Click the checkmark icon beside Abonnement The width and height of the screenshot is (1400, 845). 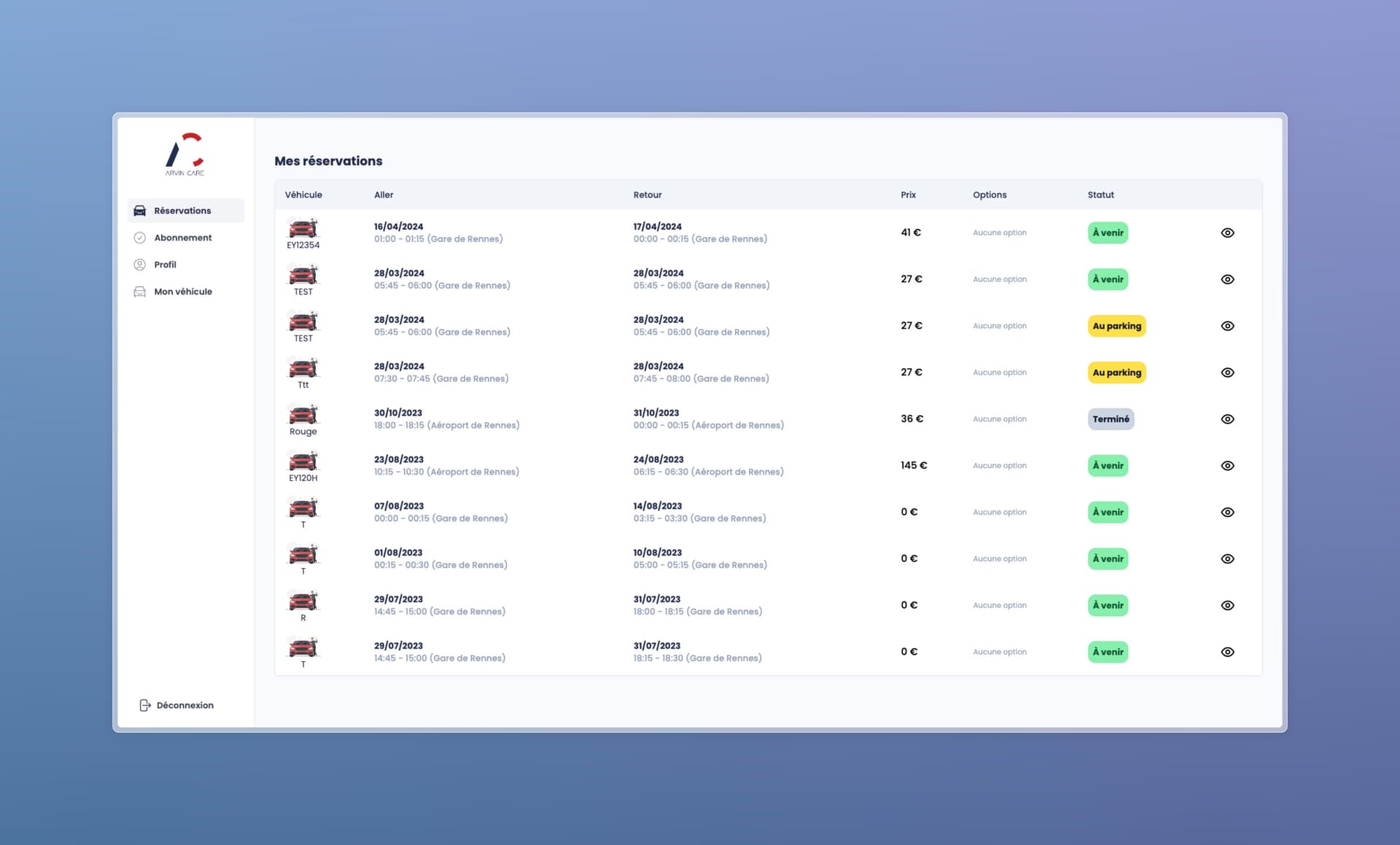click(140, 238)
